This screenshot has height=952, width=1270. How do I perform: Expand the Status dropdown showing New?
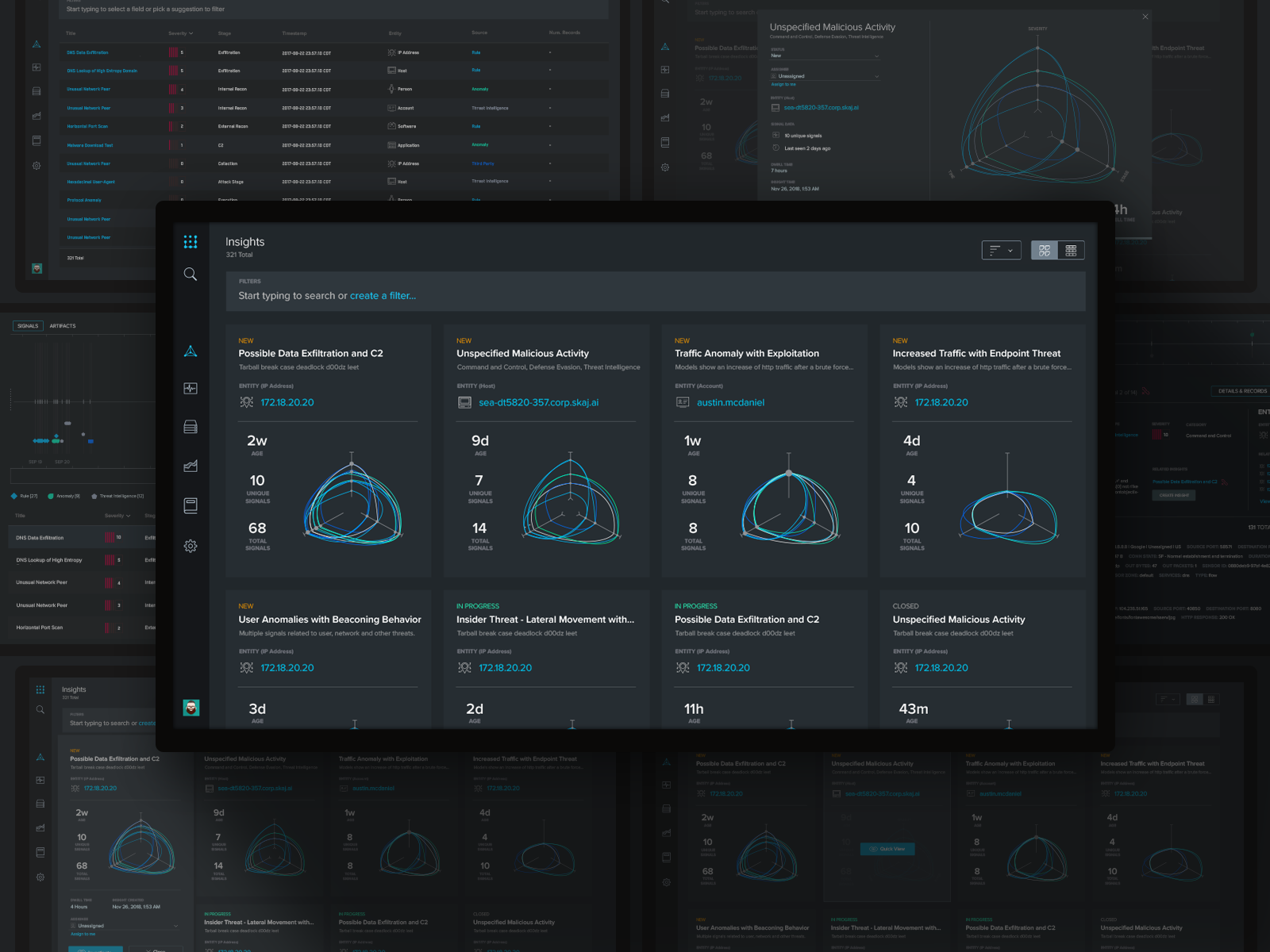click(825, 56)
